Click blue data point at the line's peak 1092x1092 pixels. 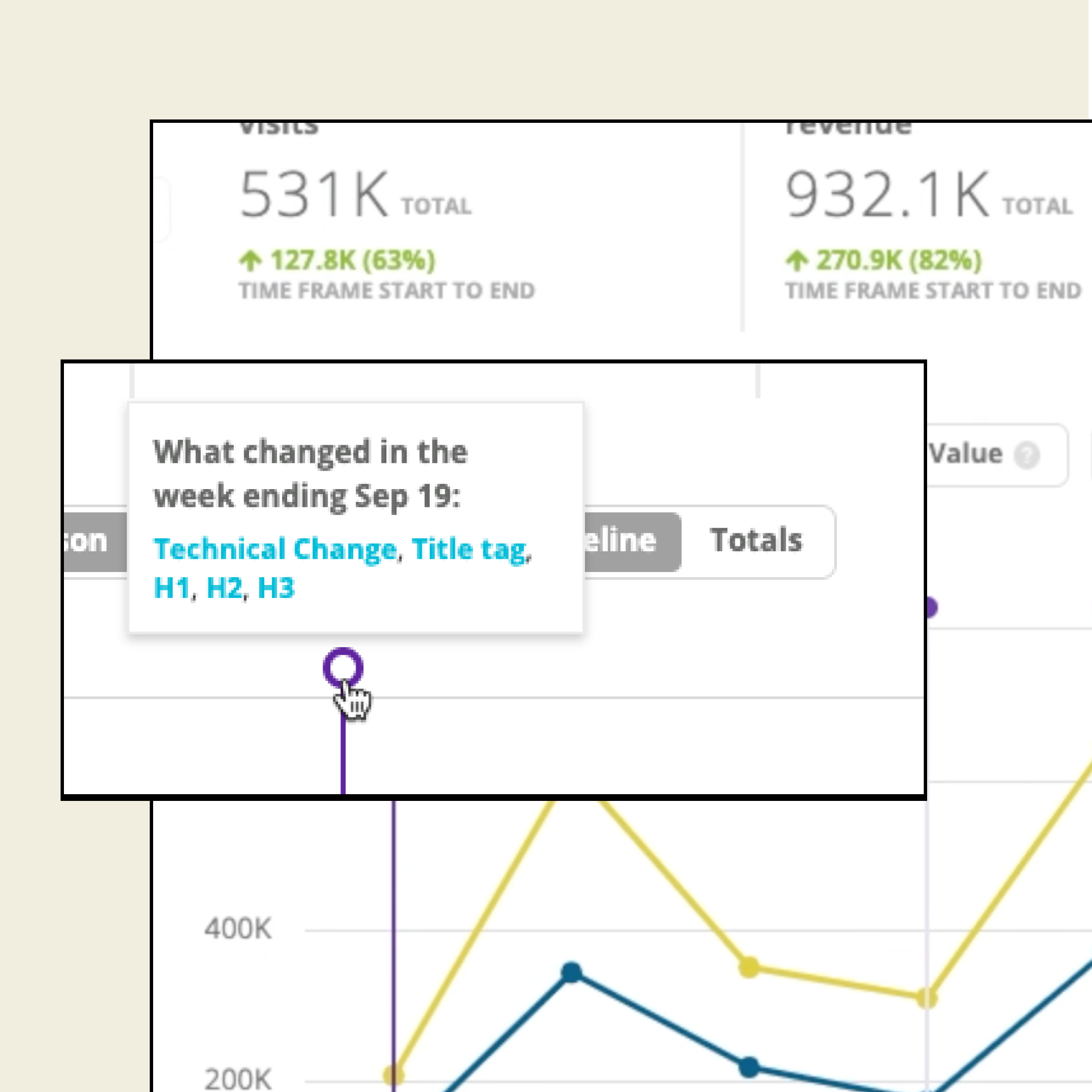point(572,972)
